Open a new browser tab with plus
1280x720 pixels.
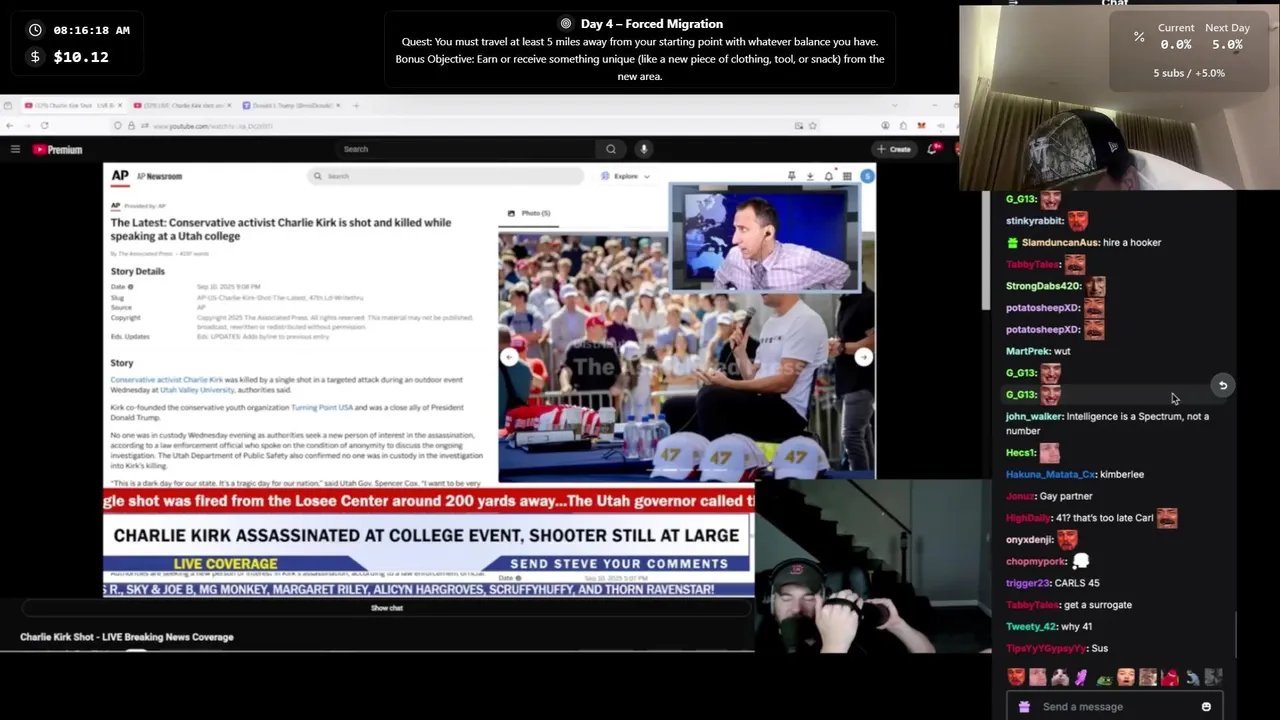pyautogui.click(x=356, y=105)
